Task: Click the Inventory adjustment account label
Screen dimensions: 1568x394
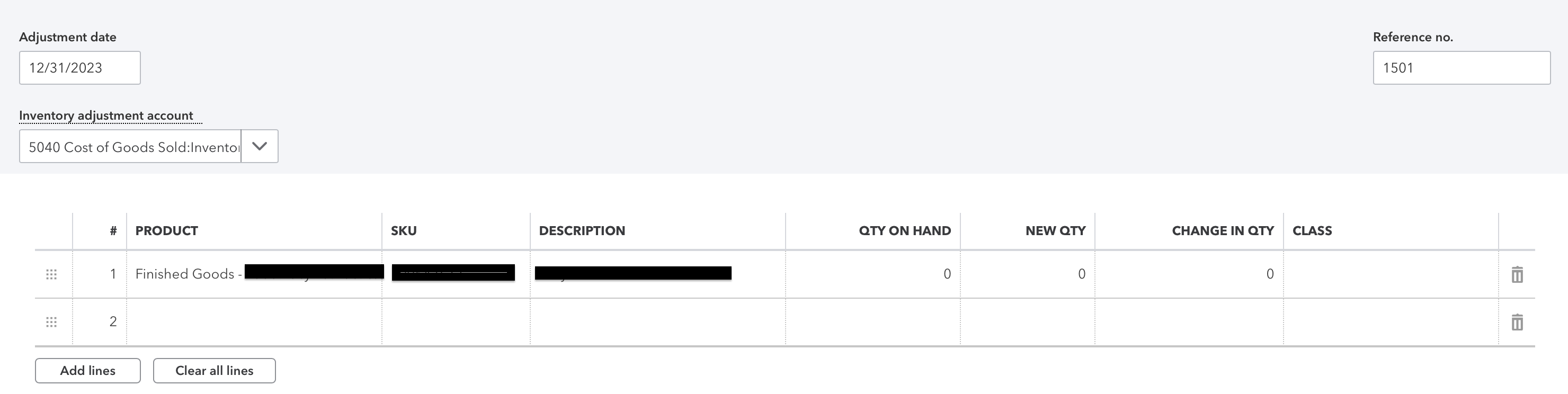Action: (x=106, y=115)
